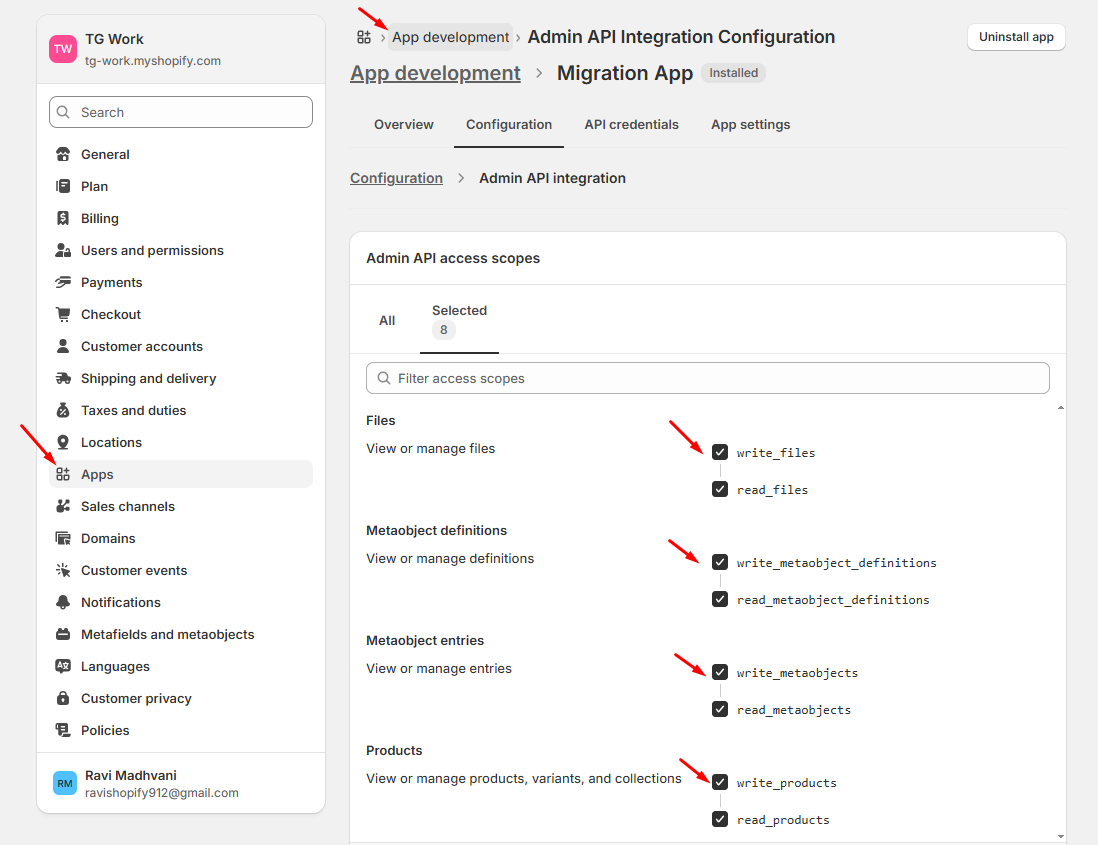Click the Payments hand icon

(x=63, y=282)
